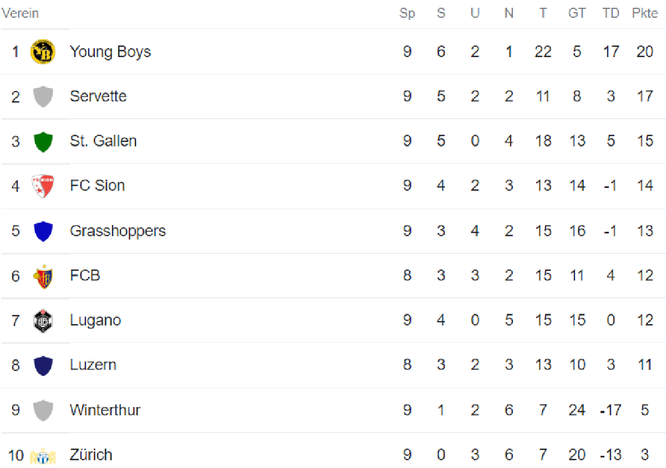Open the Grasshoppers team link
The image size is (666, 468).
118,231
